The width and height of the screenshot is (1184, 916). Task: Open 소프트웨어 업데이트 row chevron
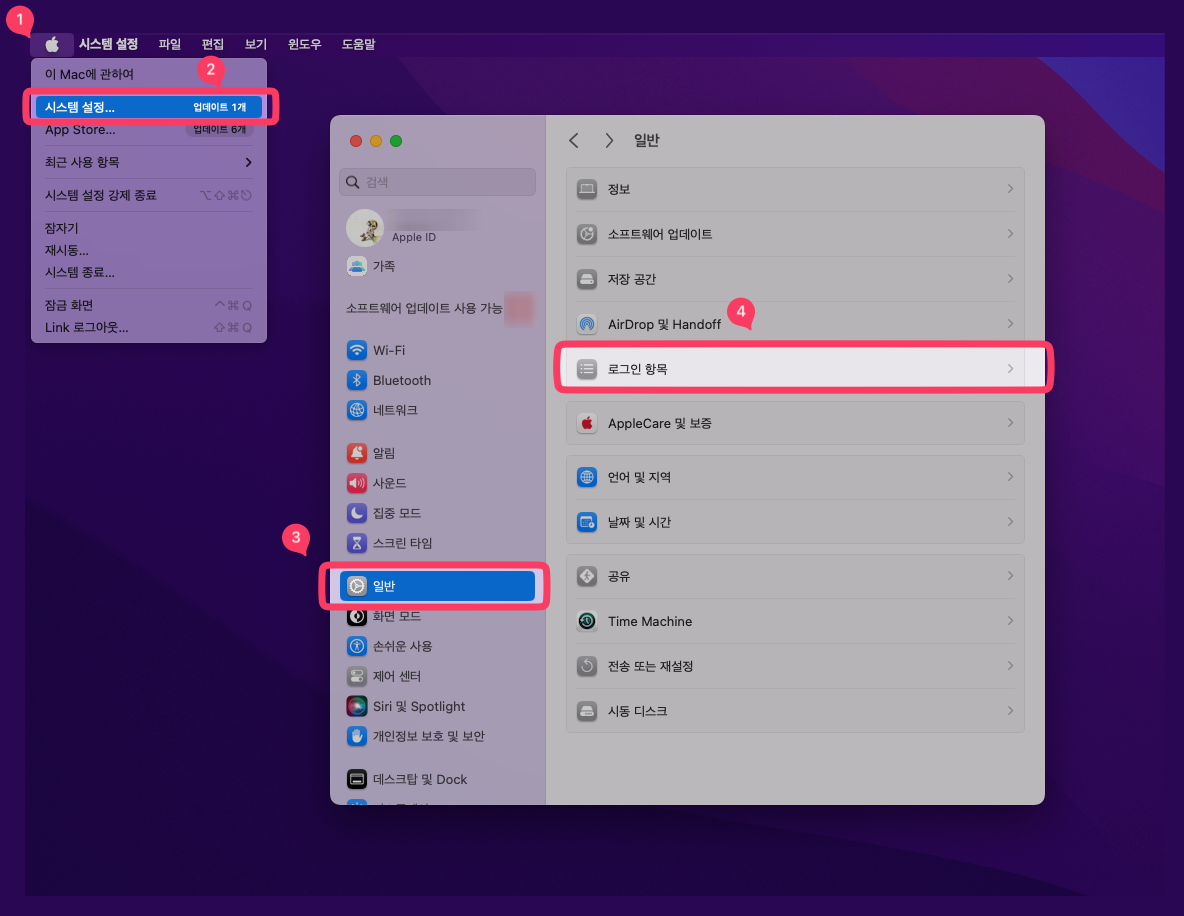click(1010, 234)
